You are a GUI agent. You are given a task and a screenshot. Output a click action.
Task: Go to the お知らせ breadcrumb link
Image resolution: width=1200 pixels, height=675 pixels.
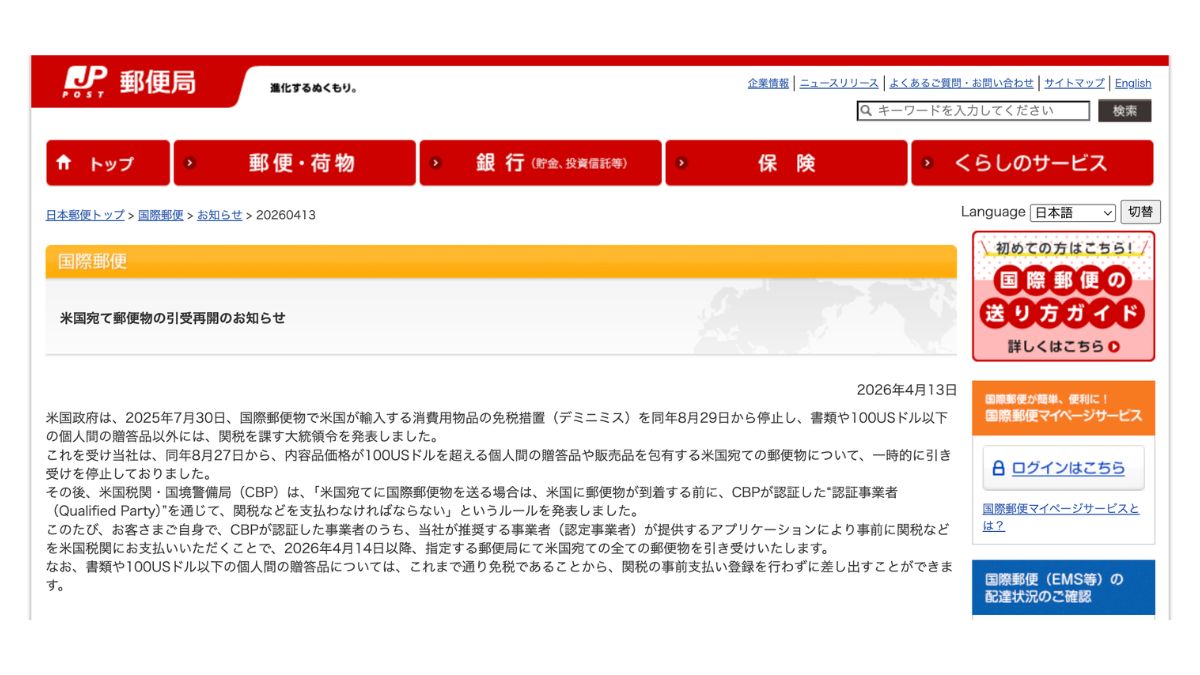click(219, 215)
